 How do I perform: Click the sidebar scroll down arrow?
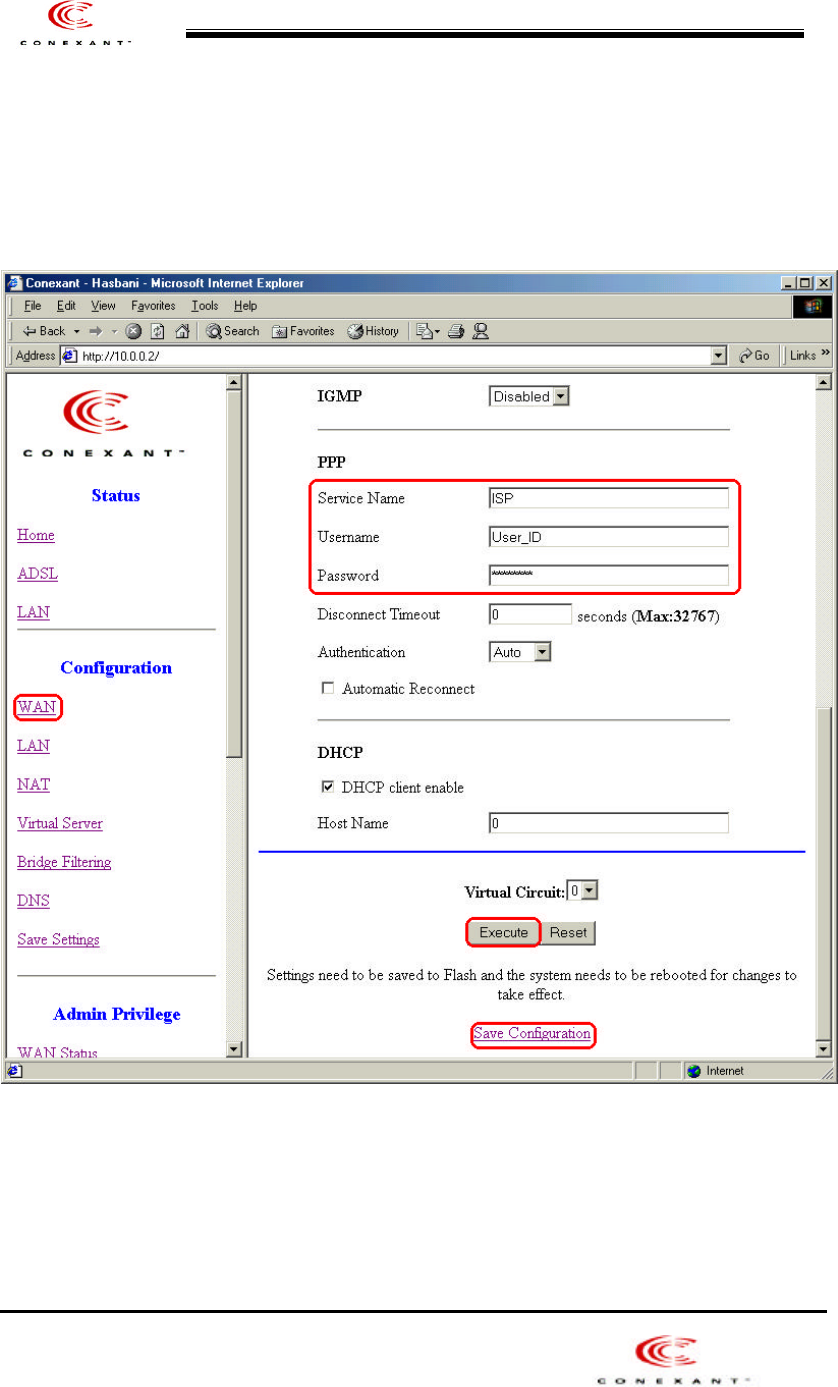(x=234, y=1049)
